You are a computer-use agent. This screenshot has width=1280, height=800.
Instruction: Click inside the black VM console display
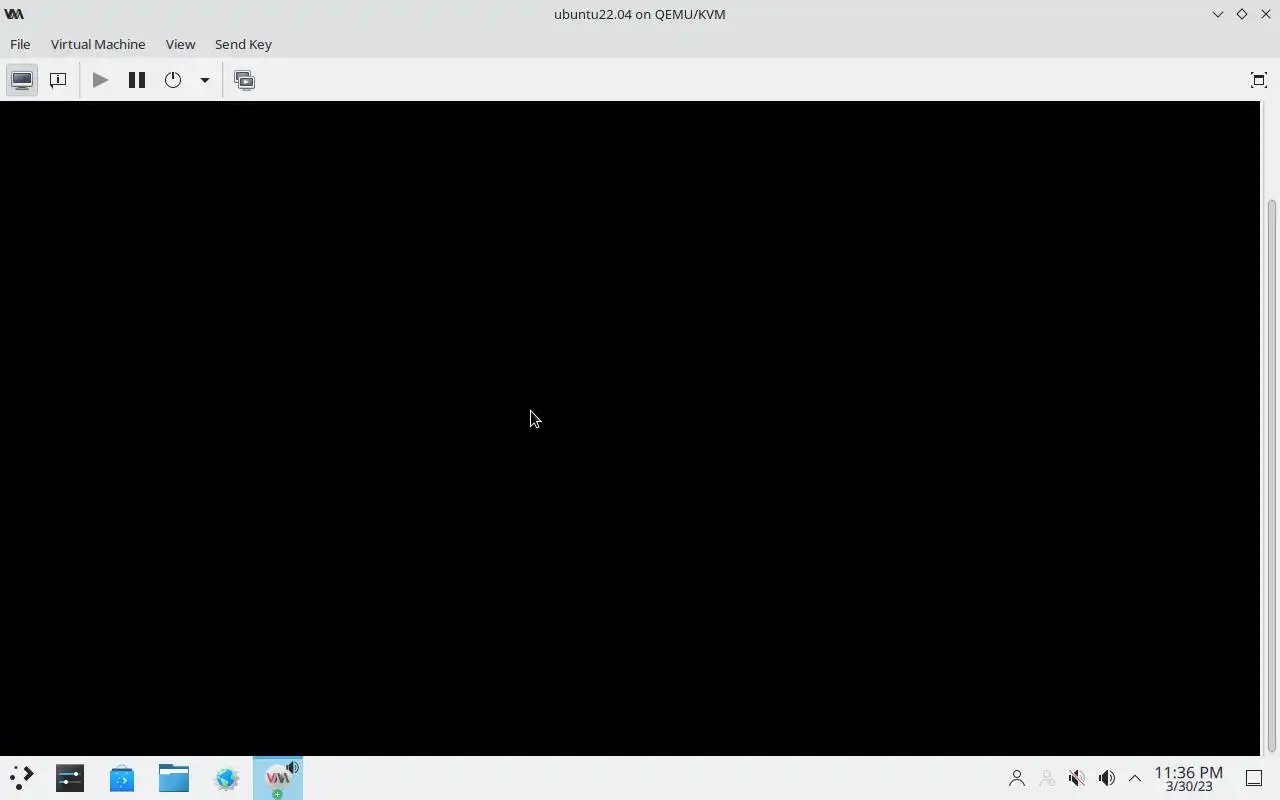pyautogui.click(x=630, y=428)
